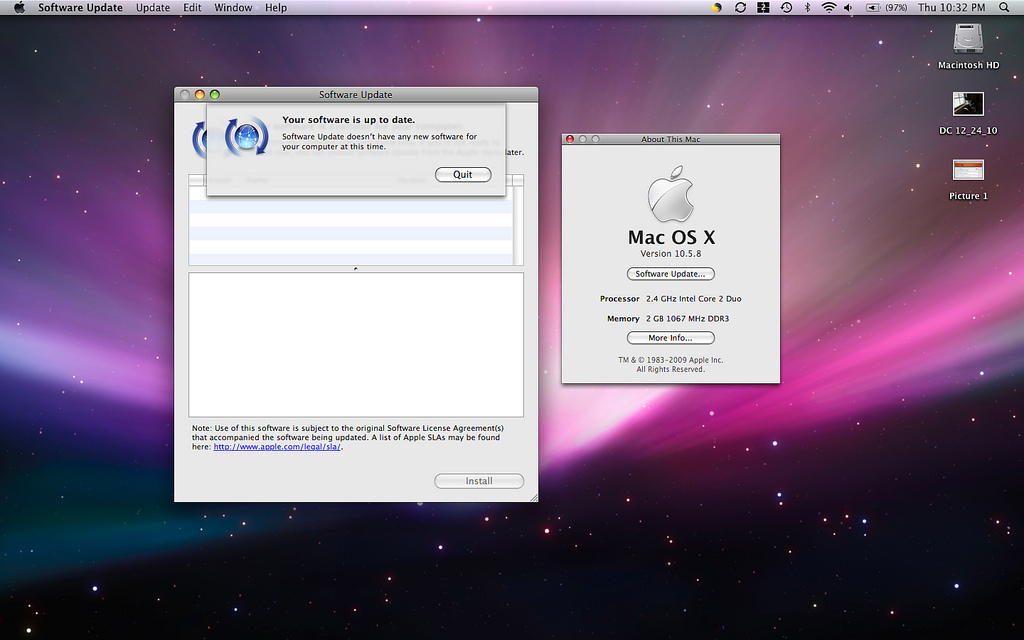This screenshot has height=640, width=1024.
Task: Click the Mac OS X heading text
Action: click(671, 236)
